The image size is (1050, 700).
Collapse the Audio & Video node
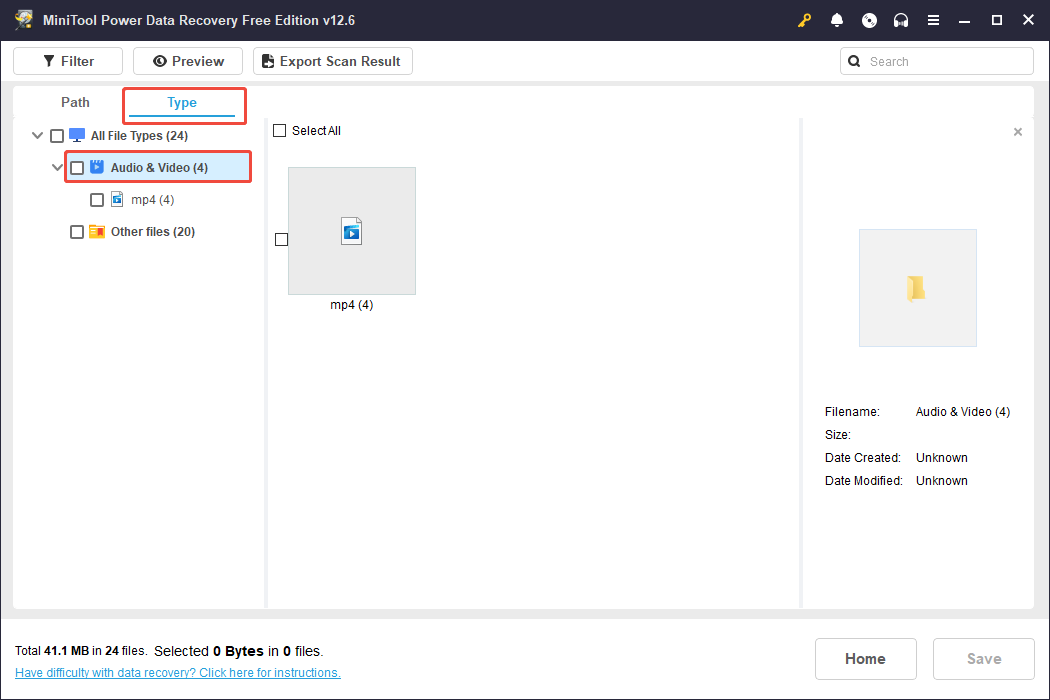(57, 167)
